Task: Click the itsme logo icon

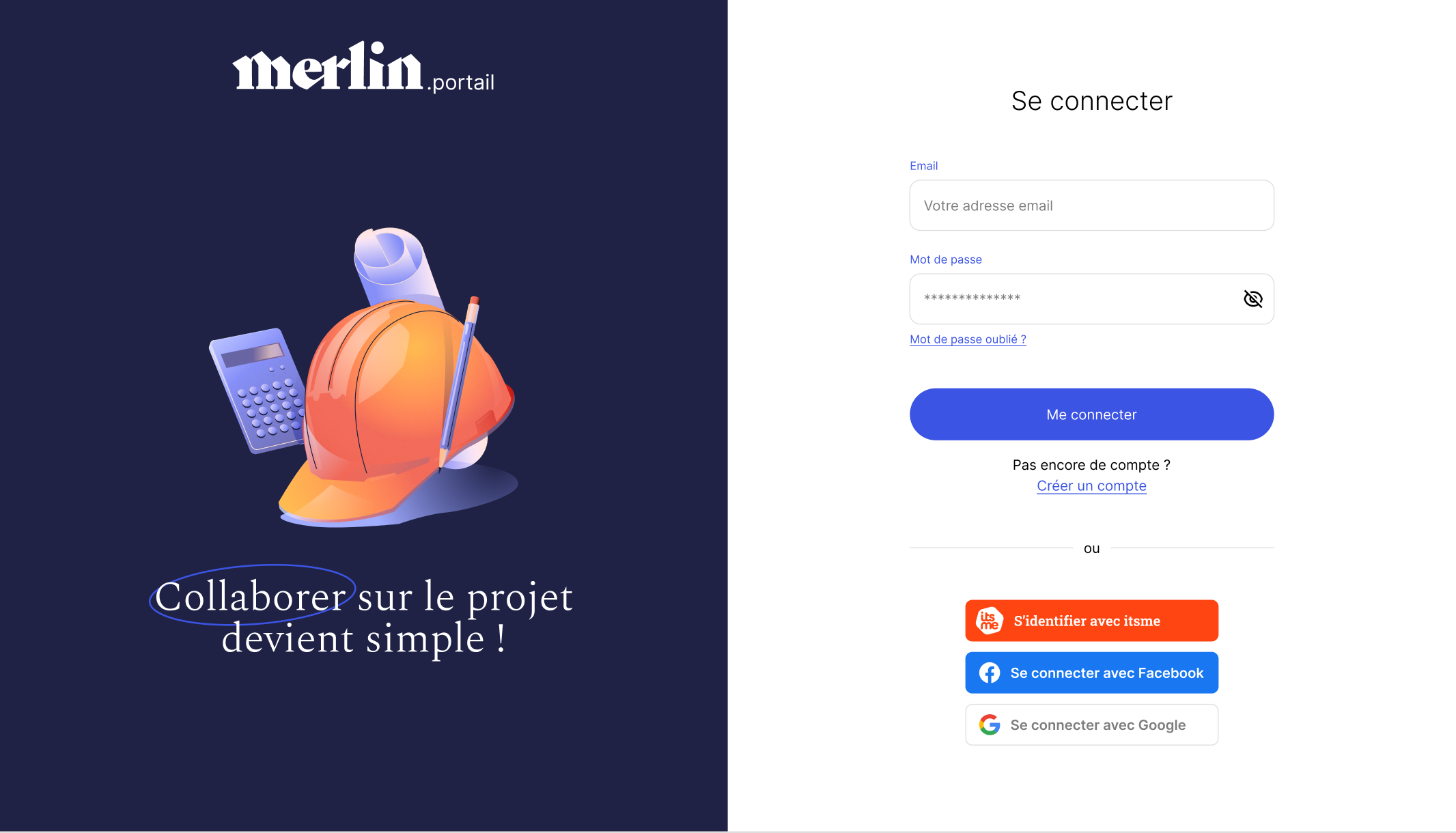Action: tap(990, 621)
